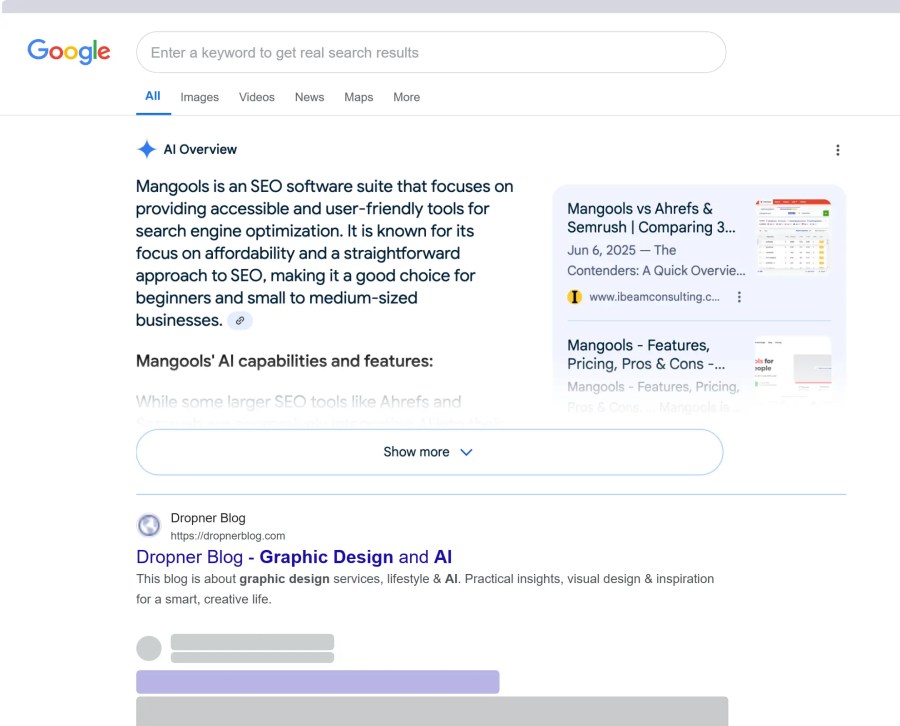
Task: Select the All tab
Action: (152, 96)
